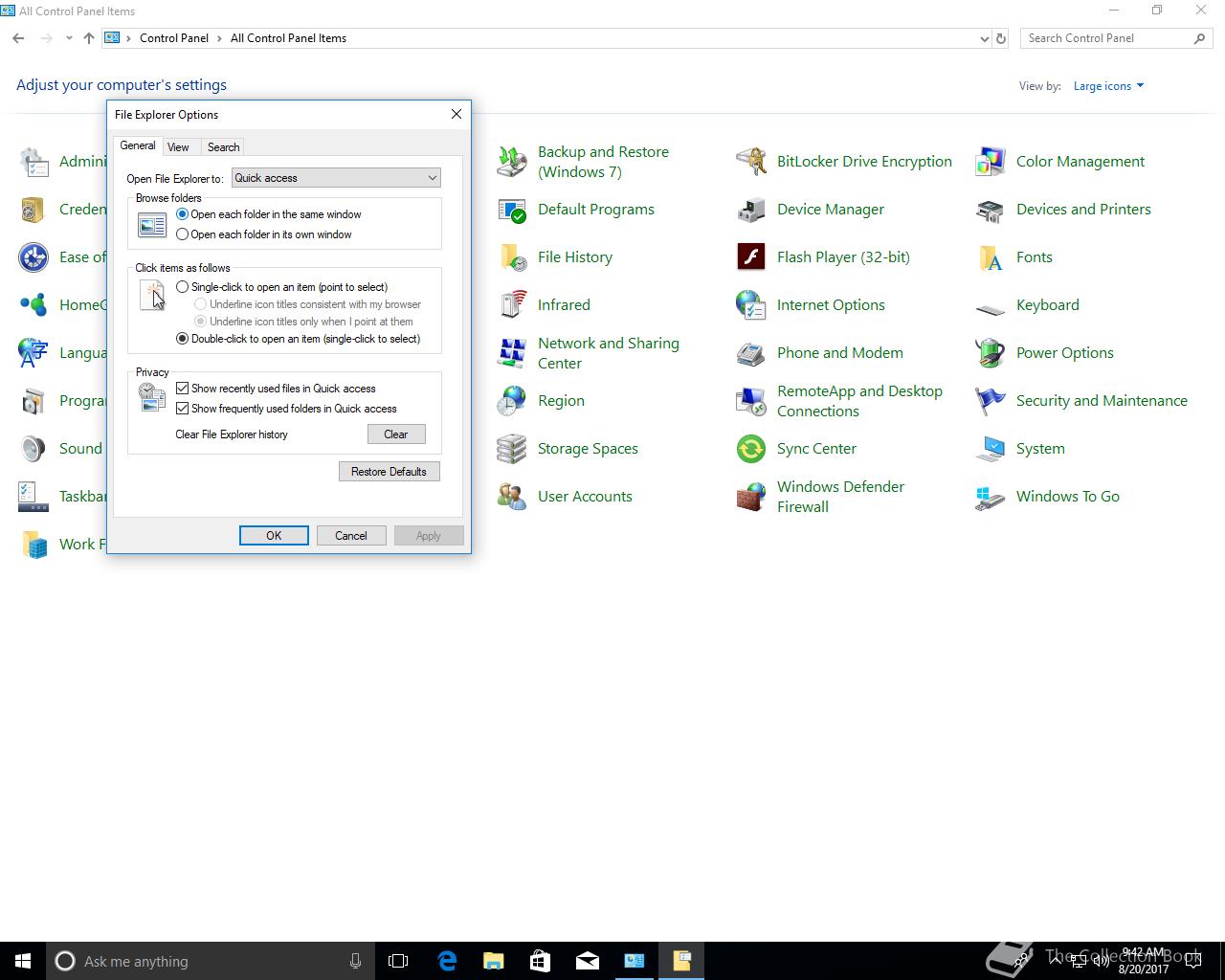Open the View by Large icons dropdown
Screen dimensions: 1225x980
pos(1108,86)
